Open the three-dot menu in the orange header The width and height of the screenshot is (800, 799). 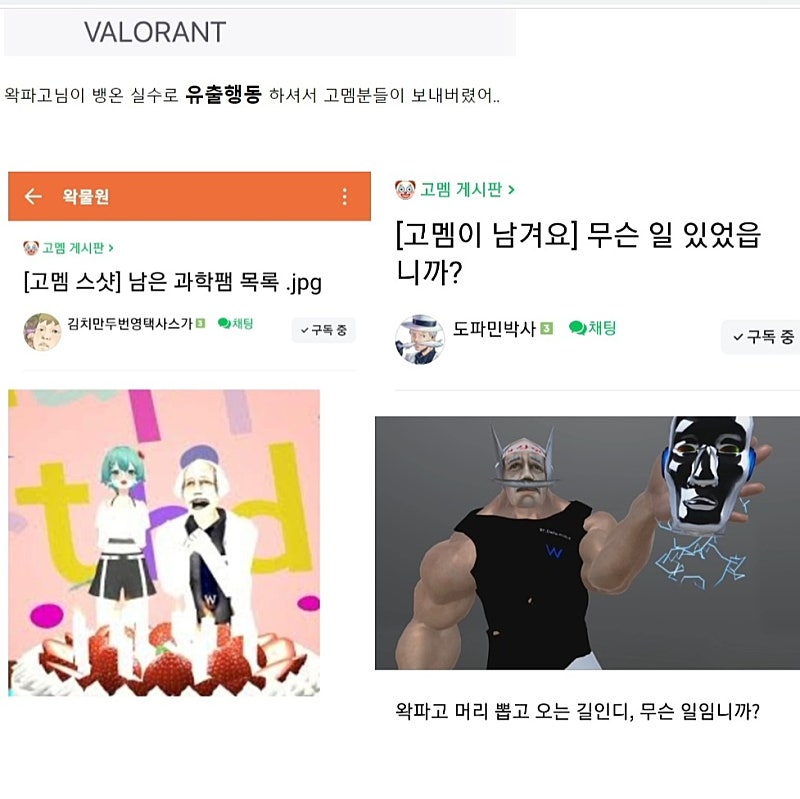point(345,196)
